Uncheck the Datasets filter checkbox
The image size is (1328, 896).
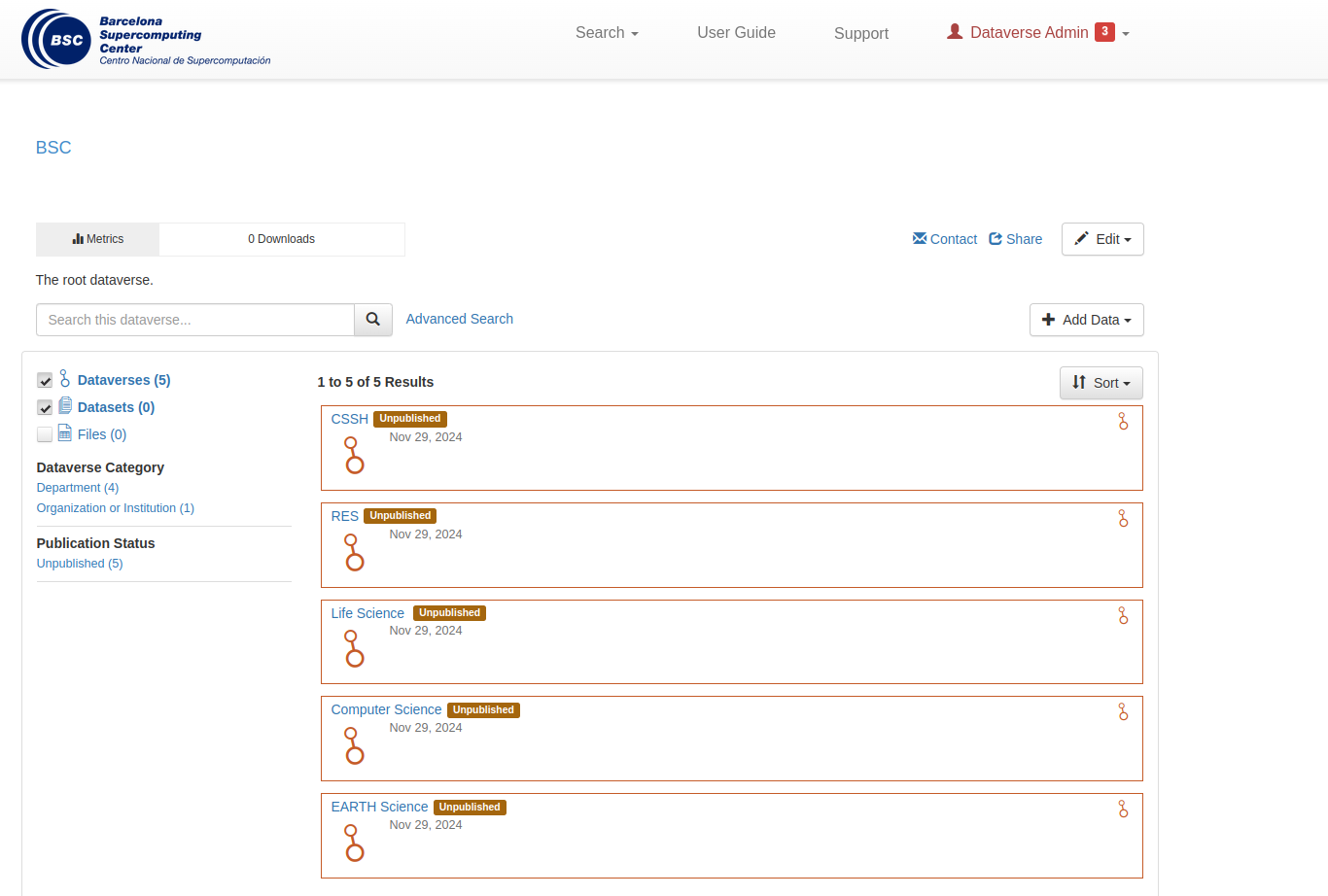45,407
